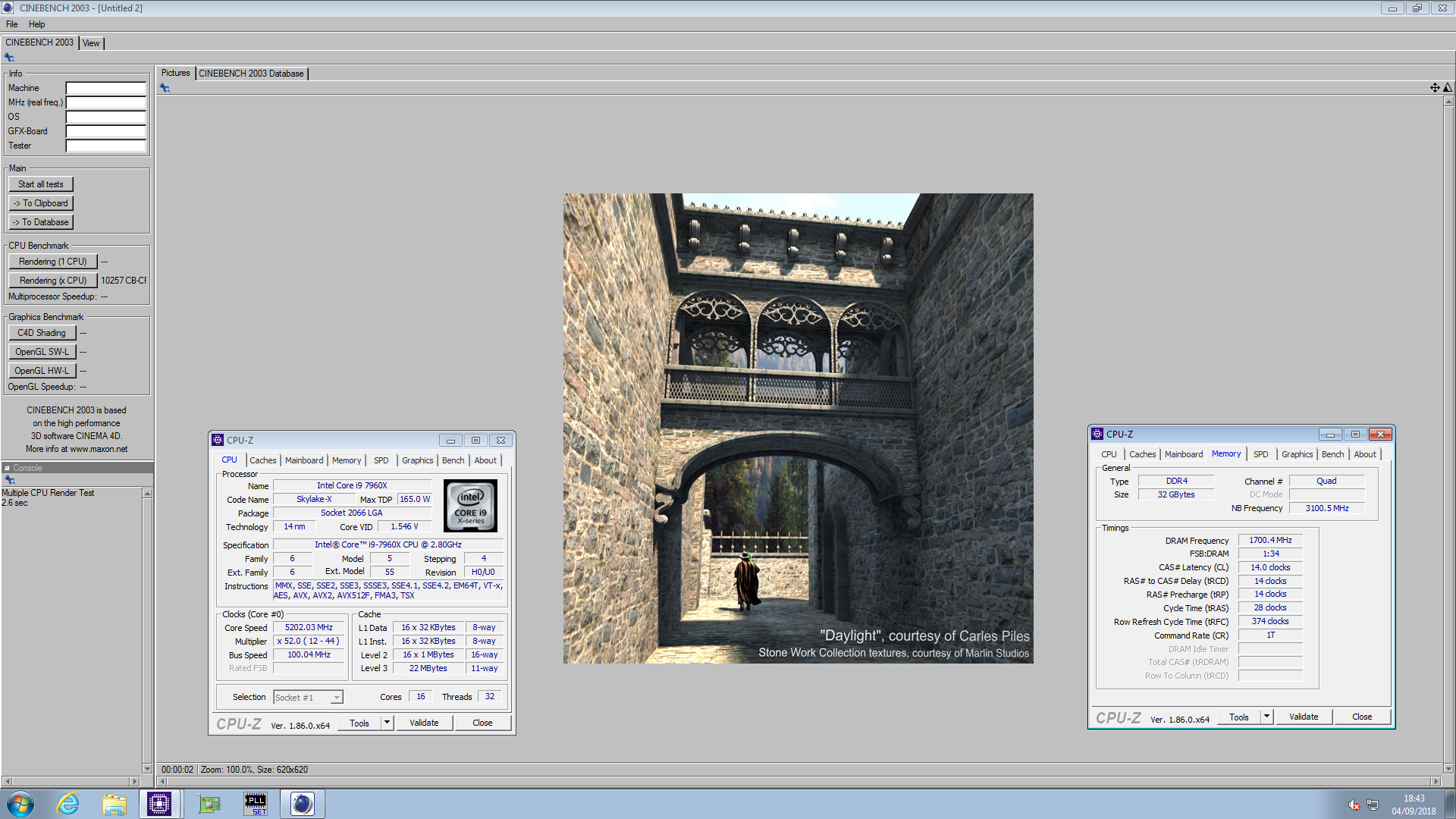Run C4D Shading benchmark
The image size is (1456, 819).
[x=42, y=333]
